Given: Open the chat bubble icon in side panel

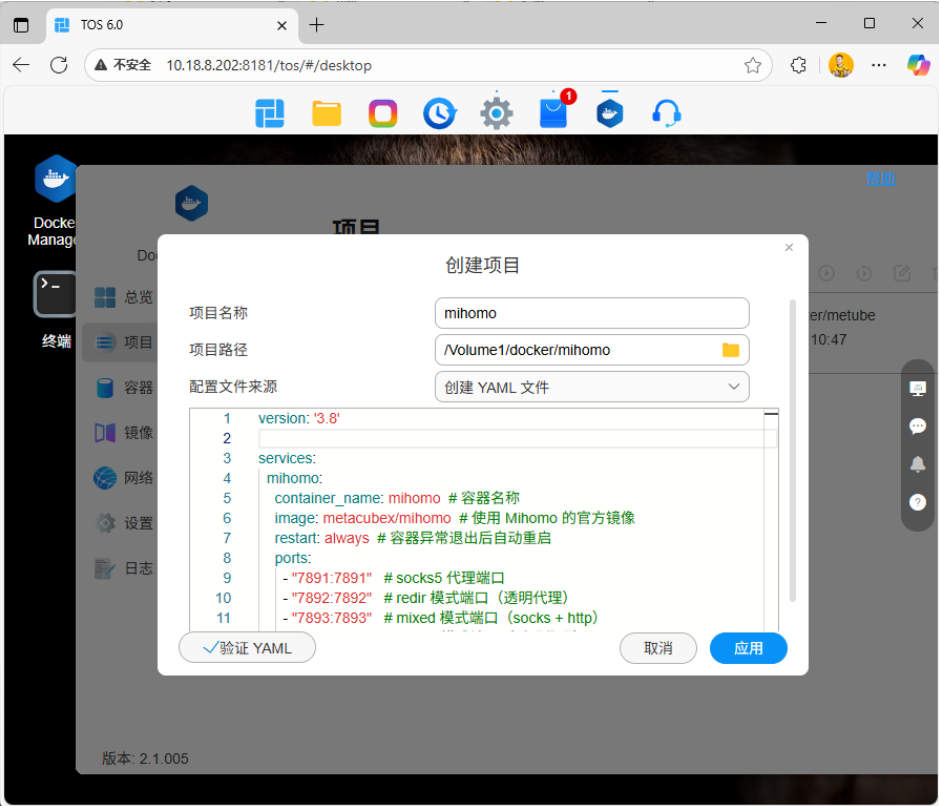Looking at the screenshot, I should point(917,426).
